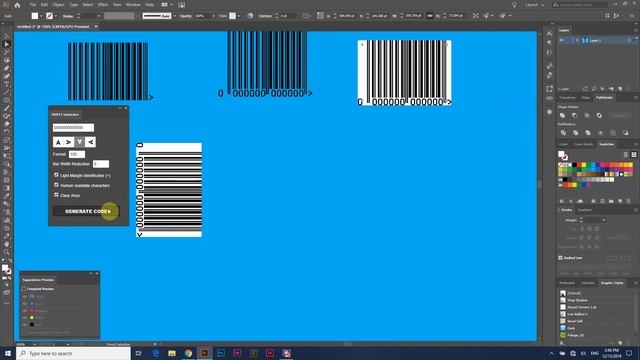Select the Pen tool
Viewport: 640px width, 360px height.
pos(7,68)
